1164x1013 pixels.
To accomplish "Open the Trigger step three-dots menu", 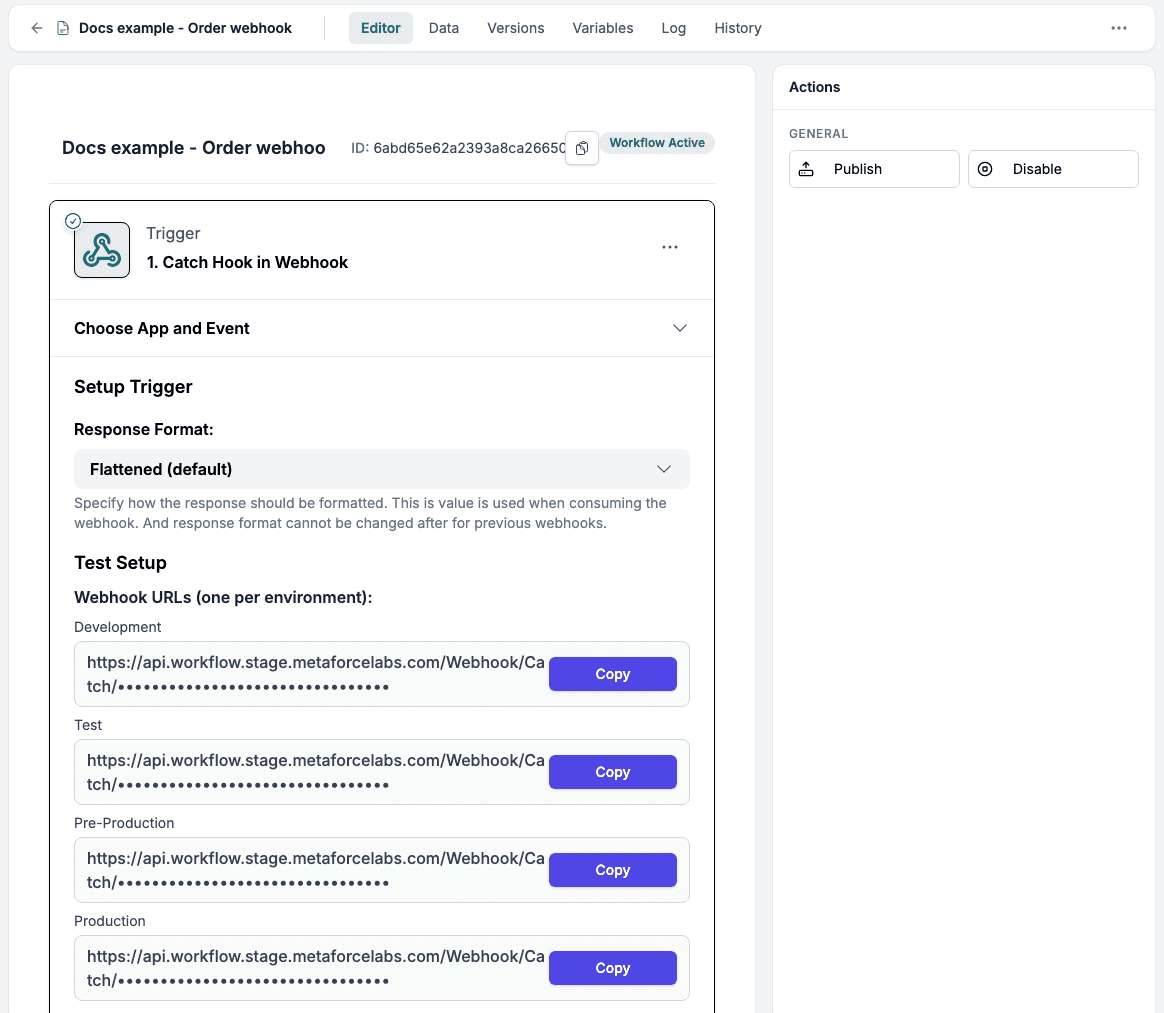I will click(x=670, y=247).
